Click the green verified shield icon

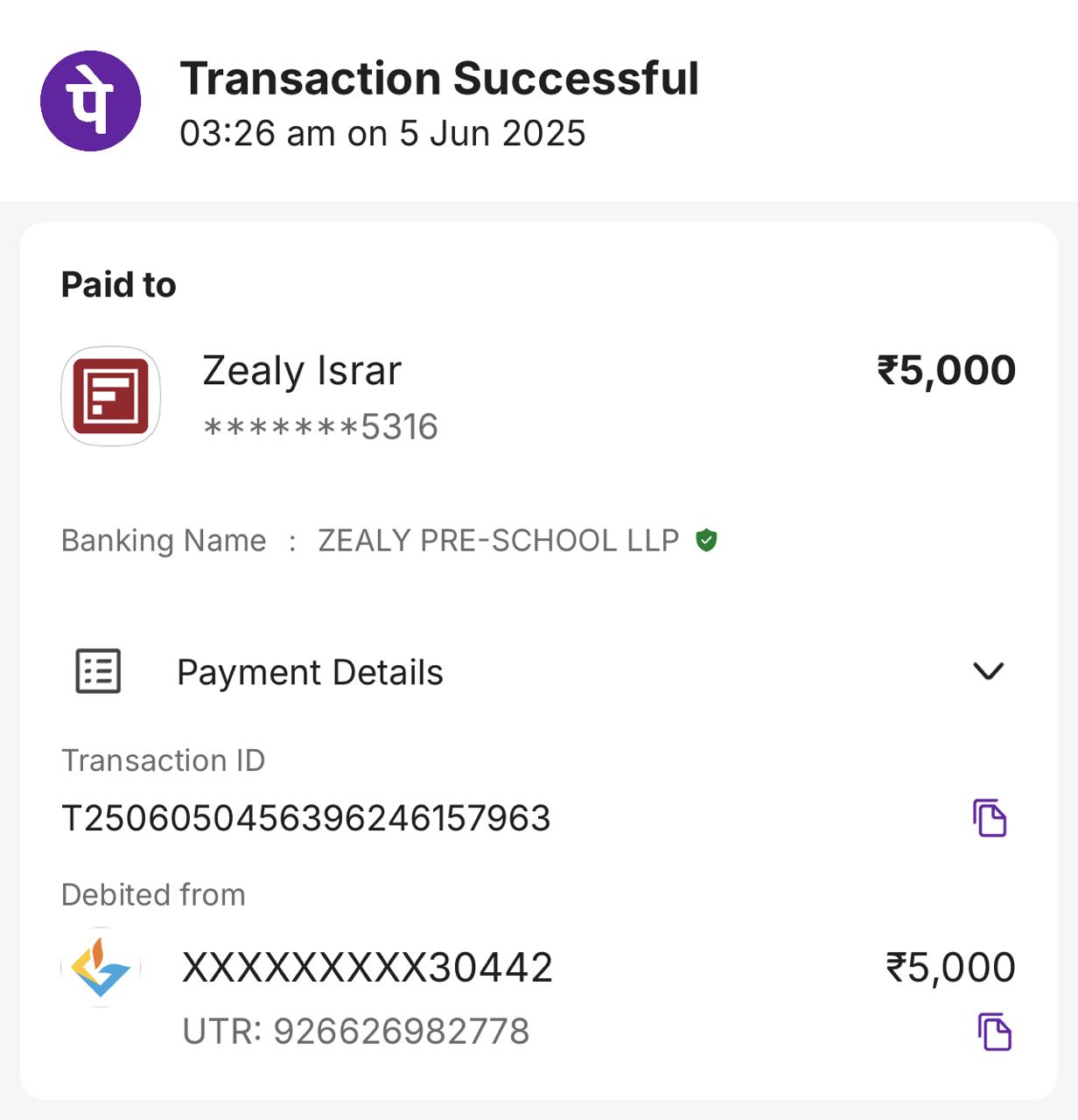click(x=706, y=541)
